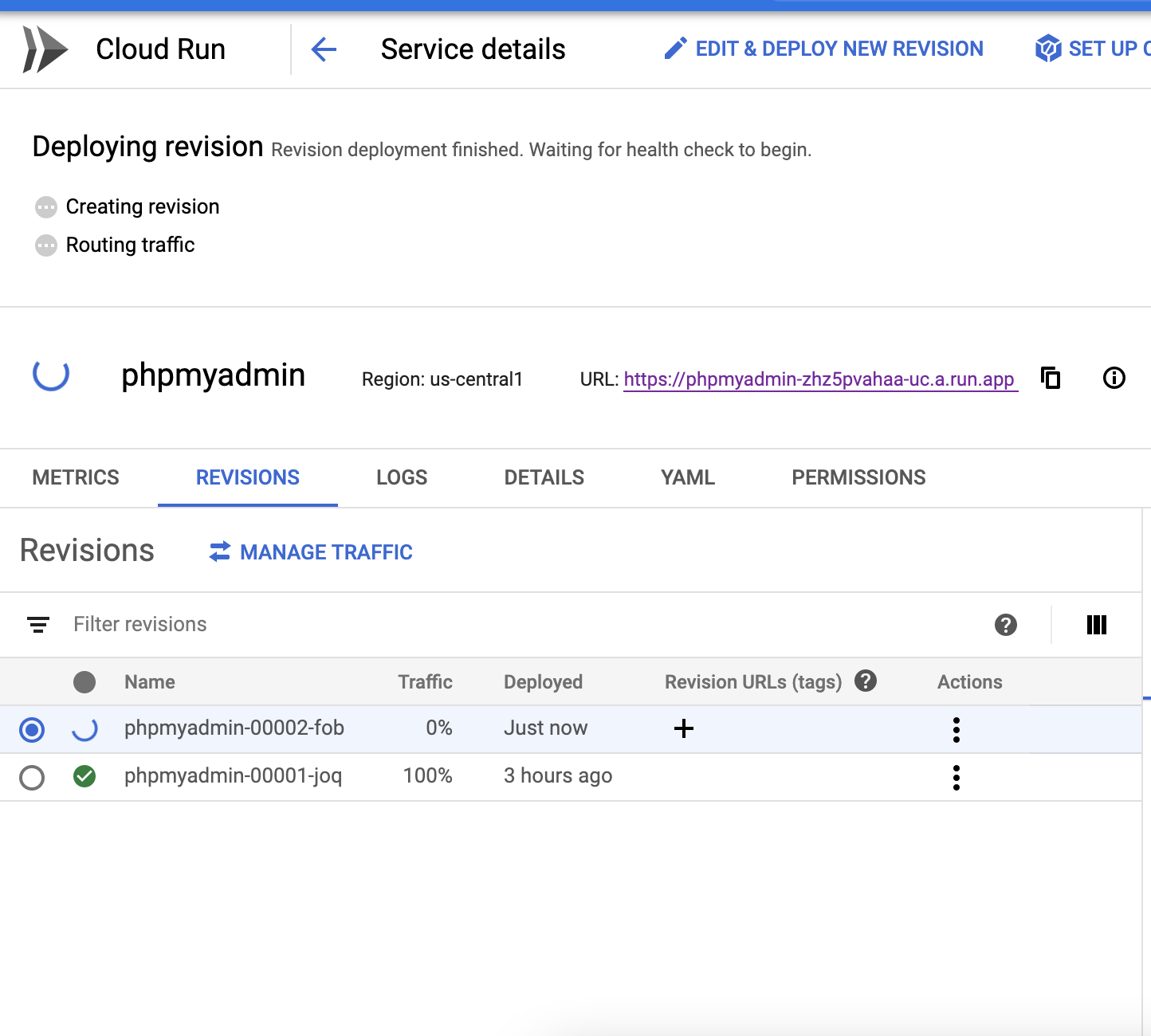Click the Routing traffic status icon
This screenshot has height=1036, width=1151.
click(46, 245)
